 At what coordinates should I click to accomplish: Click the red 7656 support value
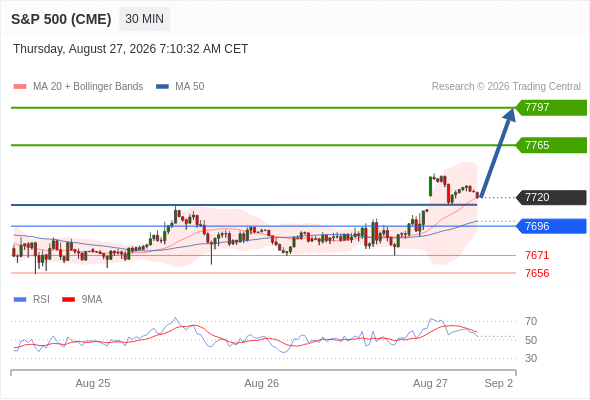click(537, 273)
